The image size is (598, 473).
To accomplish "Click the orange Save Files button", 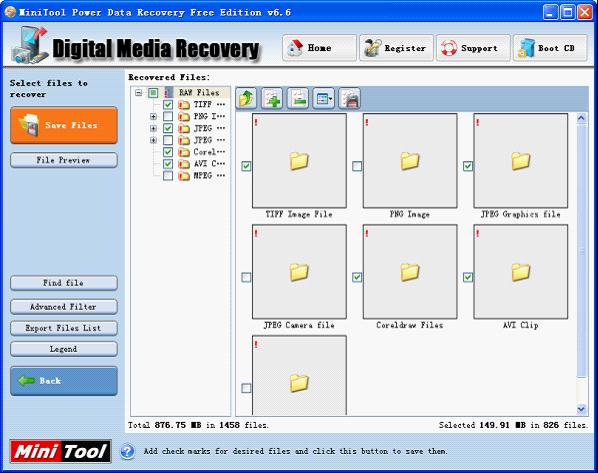I will tap(64, 125).
